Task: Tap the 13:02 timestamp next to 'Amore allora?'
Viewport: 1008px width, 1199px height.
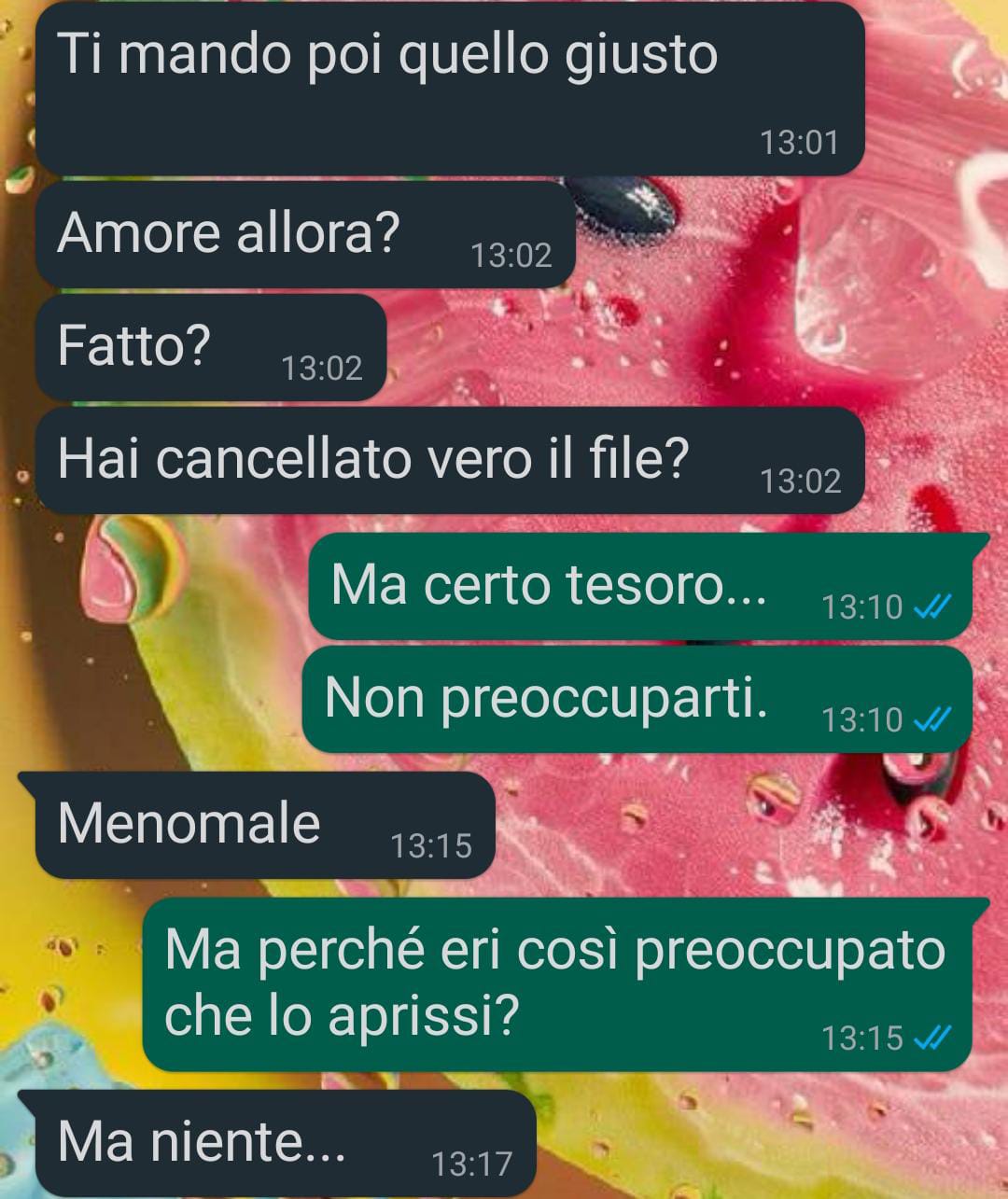Action: tap(511, 256)
